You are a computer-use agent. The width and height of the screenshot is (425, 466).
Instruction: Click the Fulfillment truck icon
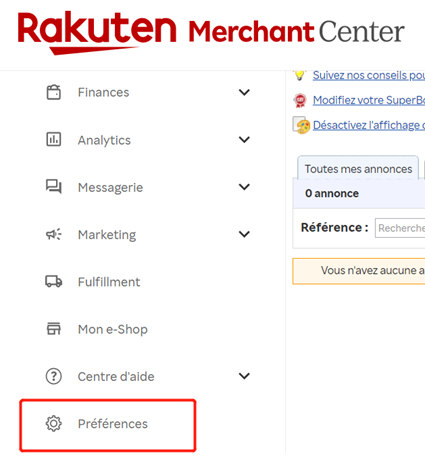point(54,282)
